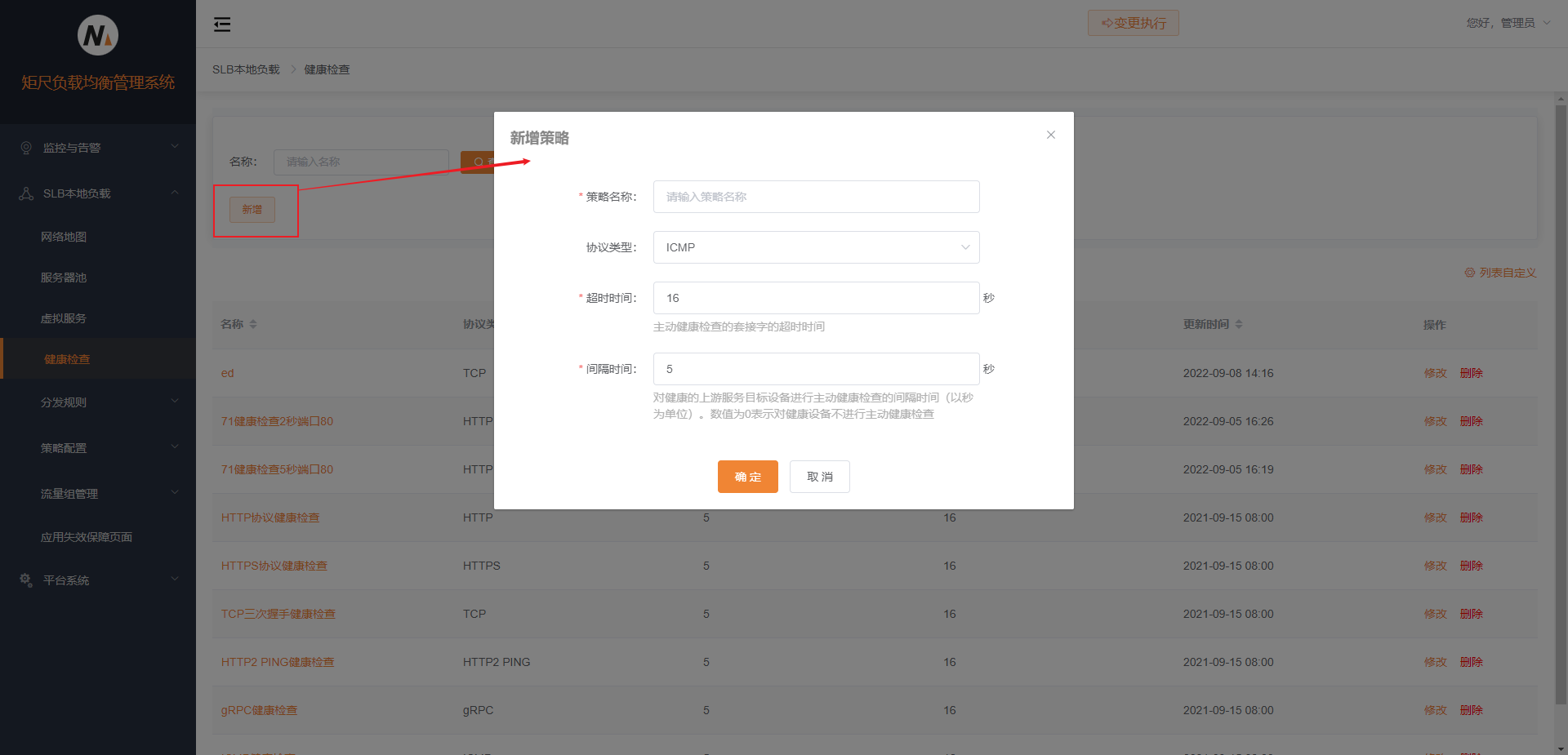This screenshot has width=1568, height=755.
Task: Click the 取消 button in dialog
Action: [x=819, y=477]
